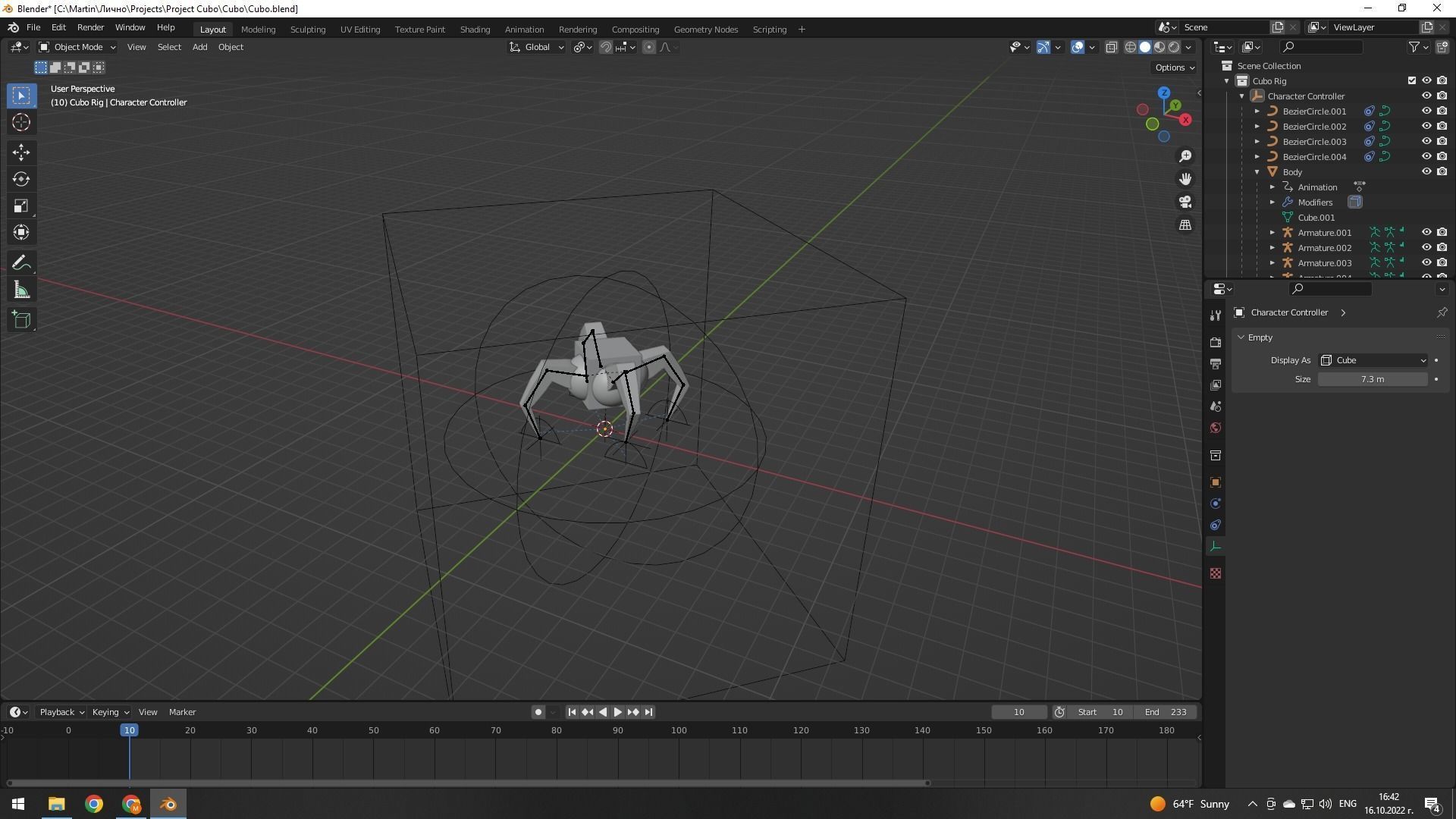Viewport: 1456px width, 819px height.
Task: Open the View Layer properties tab
Action: point(1216,385)
